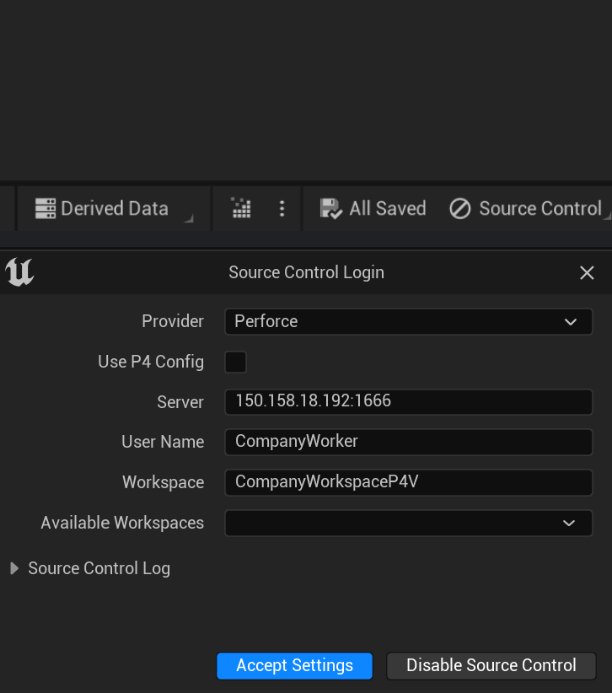The image size is (612, 693).
Task: Click the Derived Data server icon
Action: [x=45, y=209]
